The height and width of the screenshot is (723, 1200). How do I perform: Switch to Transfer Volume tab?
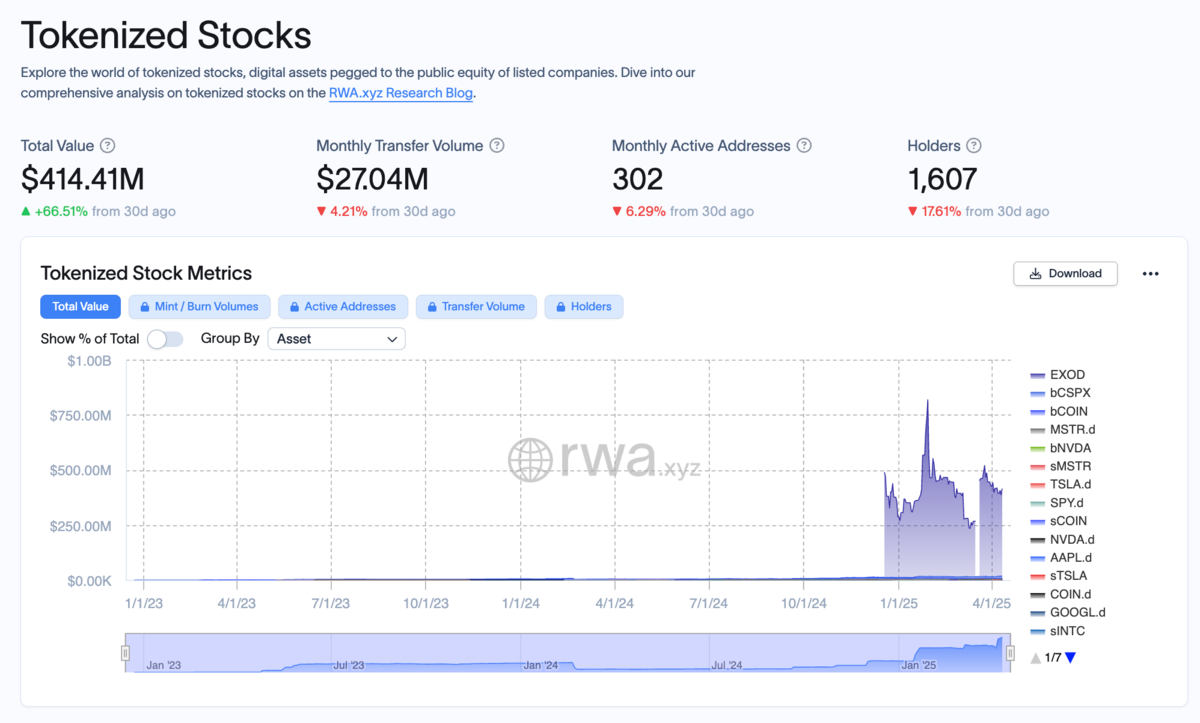[x=477, y=307]
